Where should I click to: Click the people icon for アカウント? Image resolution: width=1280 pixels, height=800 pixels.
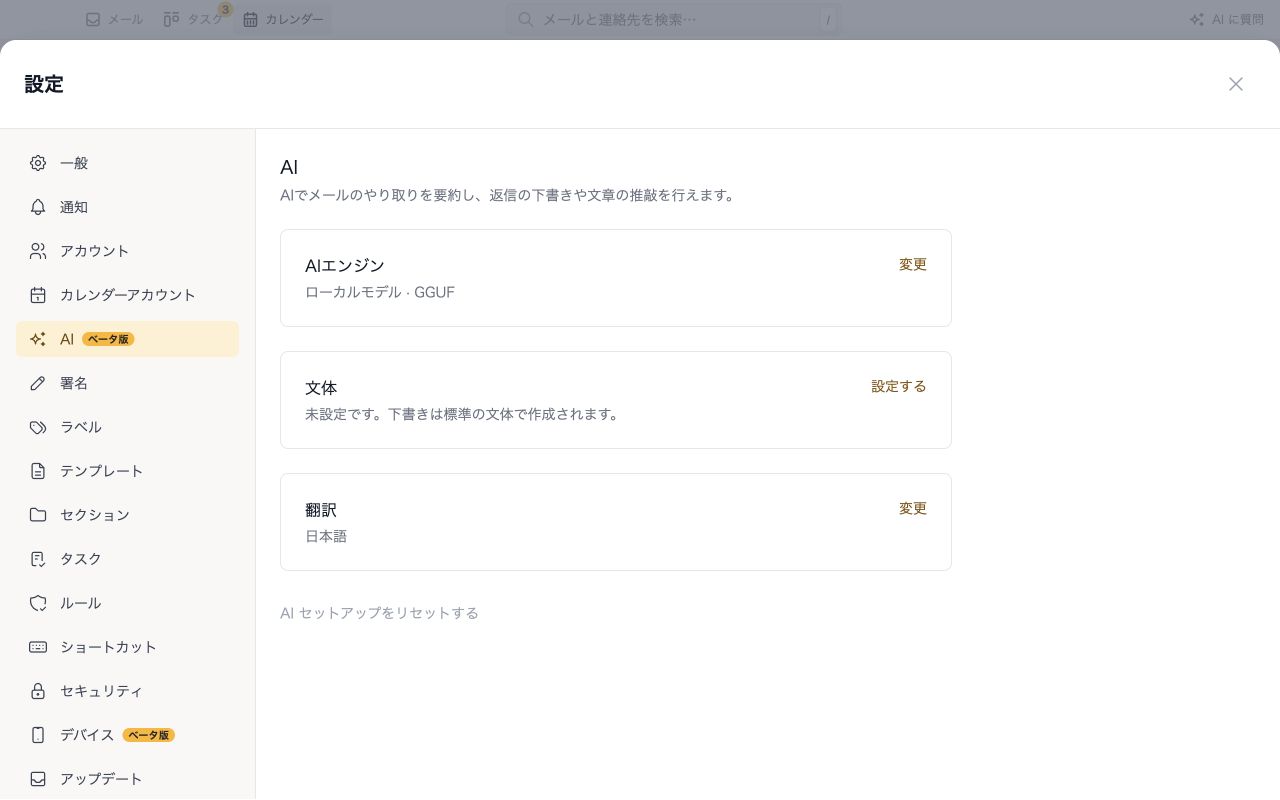click(x=38, y=251)
